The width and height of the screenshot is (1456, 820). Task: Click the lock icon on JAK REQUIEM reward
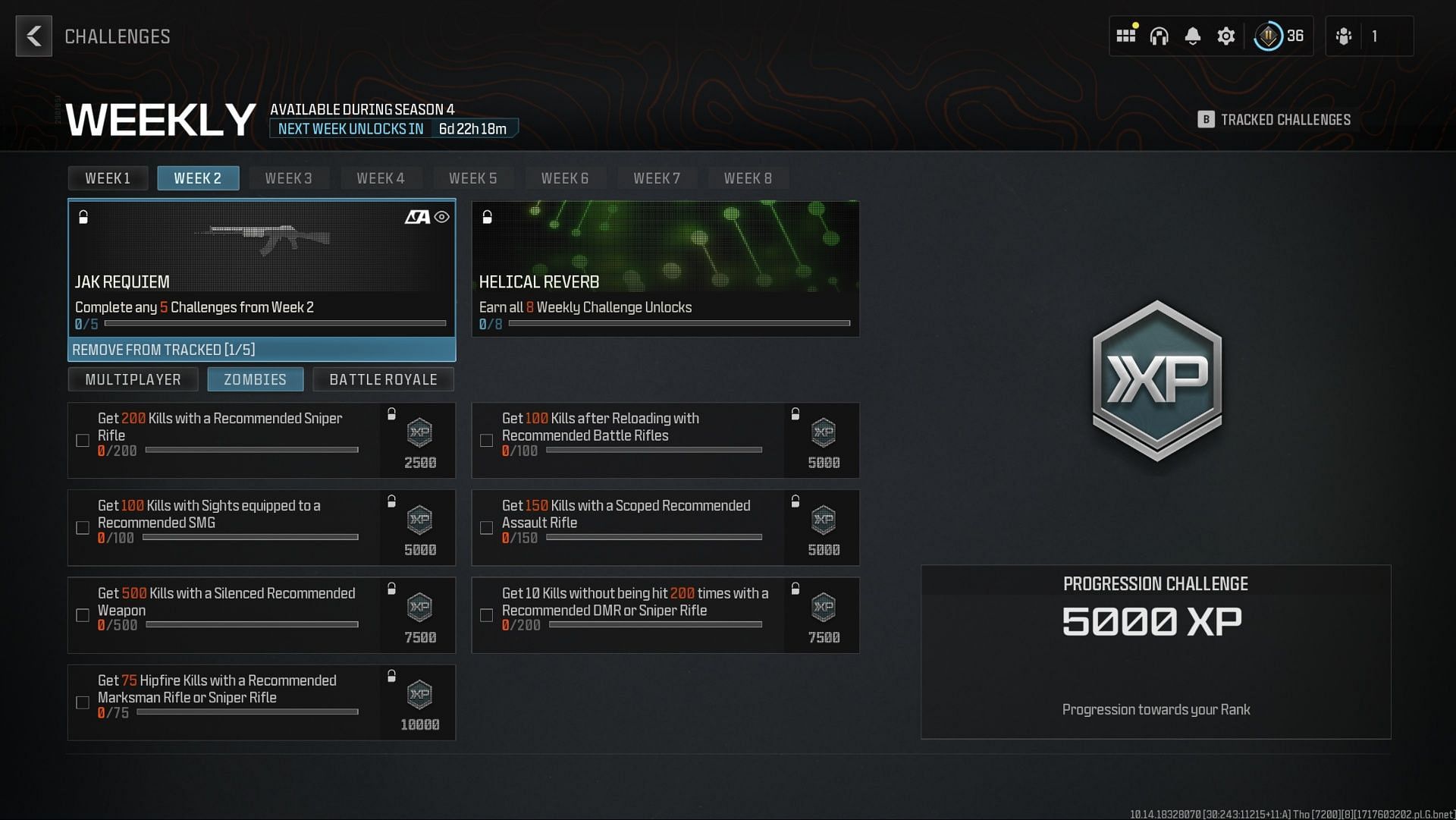pos(84,216)
